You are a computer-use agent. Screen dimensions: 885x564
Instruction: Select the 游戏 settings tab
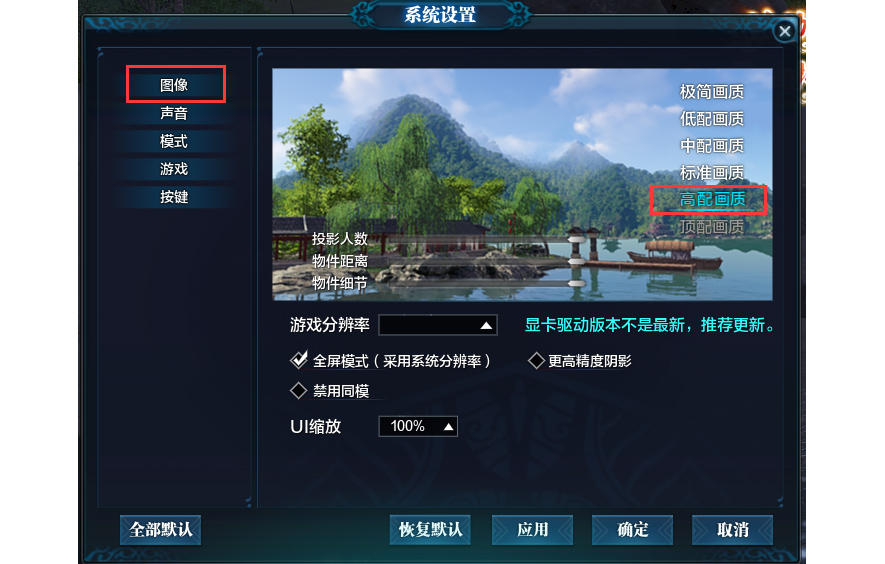[x=174, y=169]
